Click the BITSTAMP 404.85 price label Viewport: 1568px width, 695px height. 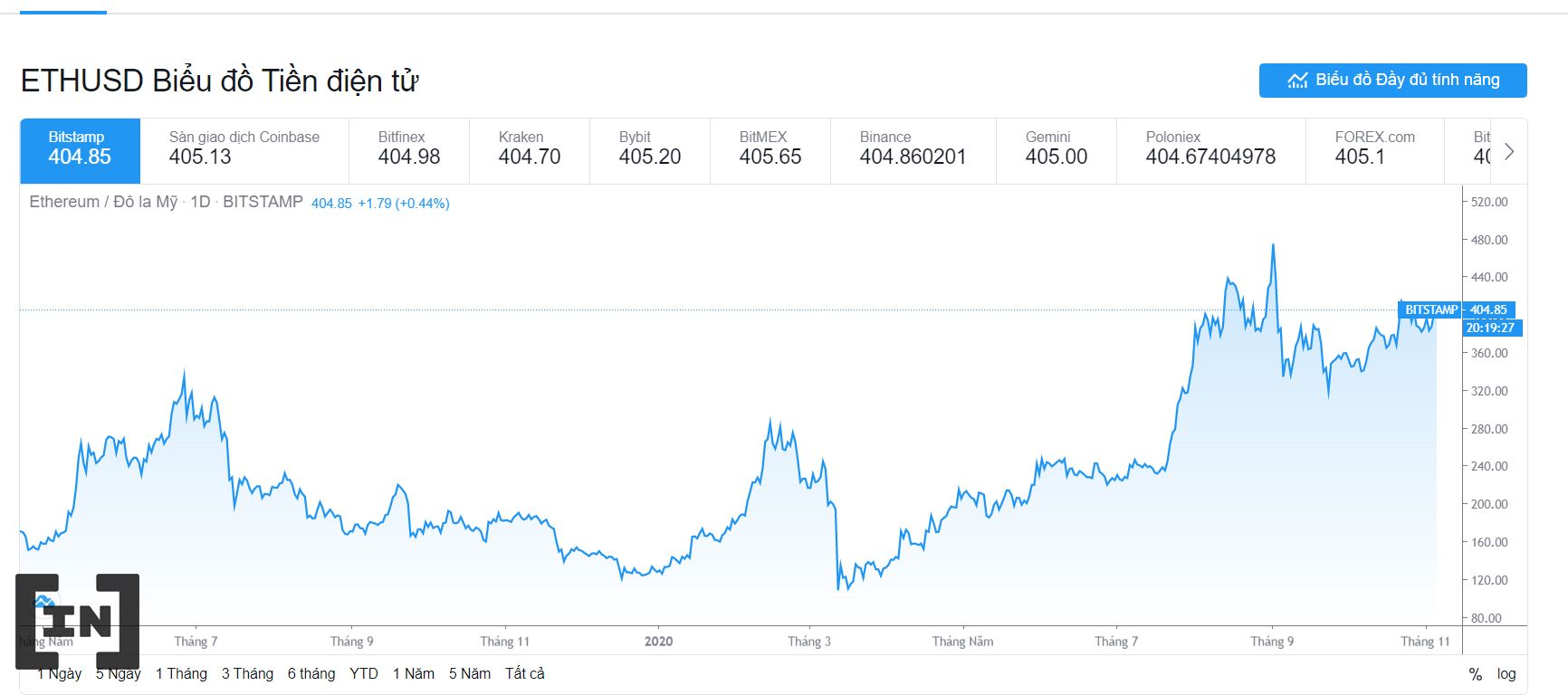(x=1456, y=309)
